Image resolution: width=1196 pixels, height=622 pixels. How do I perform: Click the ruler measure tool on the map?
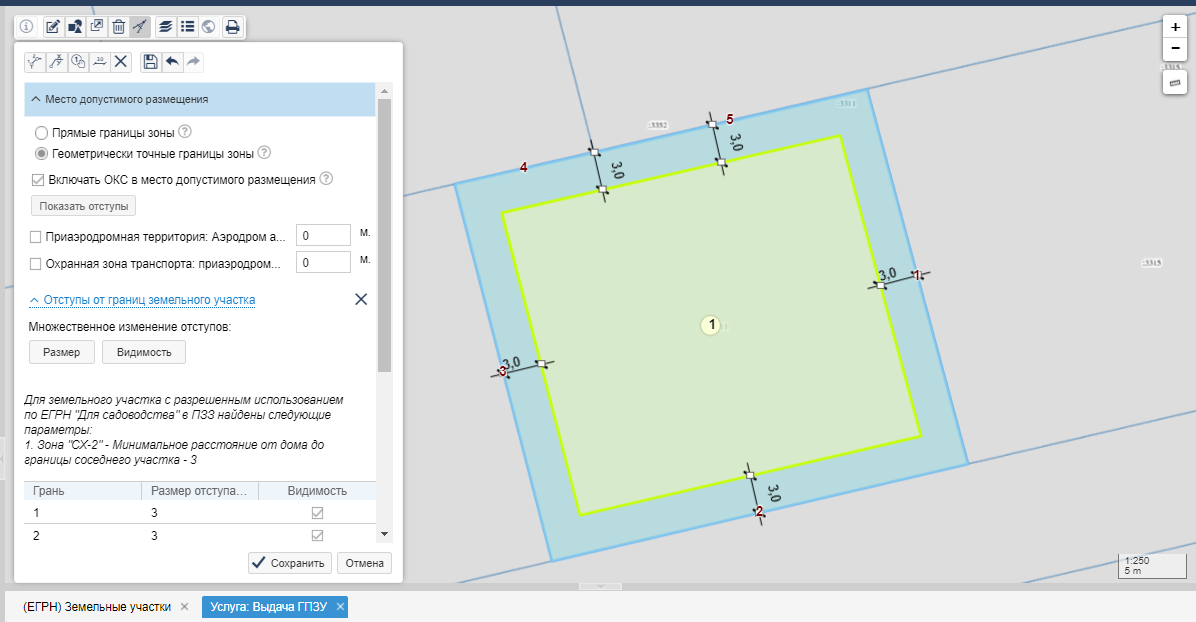click(x=1174, y=82)
